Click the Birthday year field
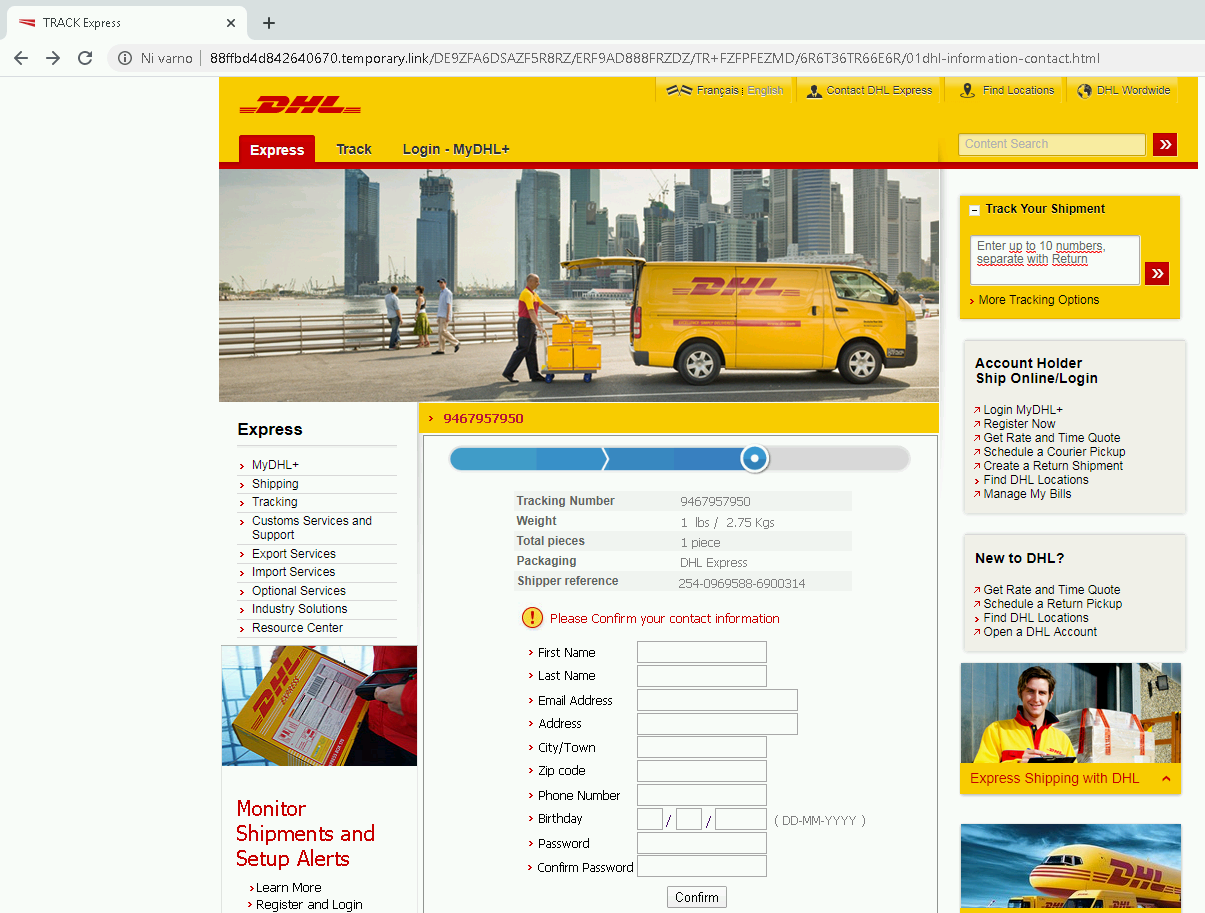 point(741,819)
